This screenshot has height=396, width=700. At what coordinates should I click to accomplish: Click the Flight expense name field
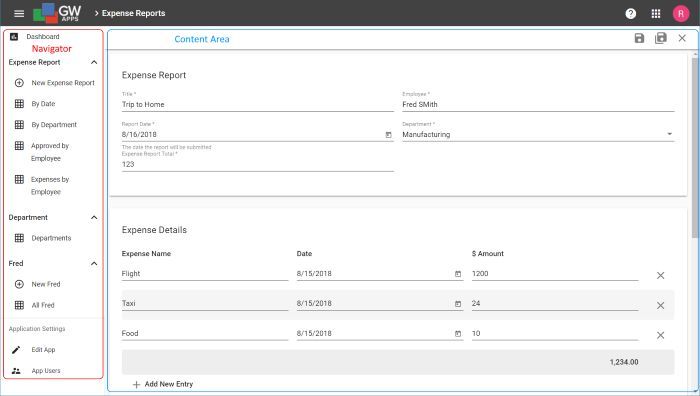(x=205, y=274)
